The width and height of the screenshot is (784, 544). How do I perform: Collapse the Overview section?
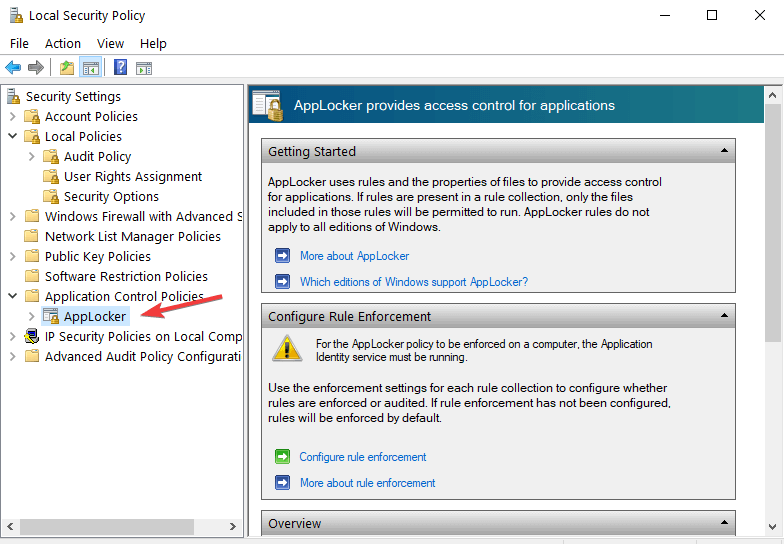point(724,522)
